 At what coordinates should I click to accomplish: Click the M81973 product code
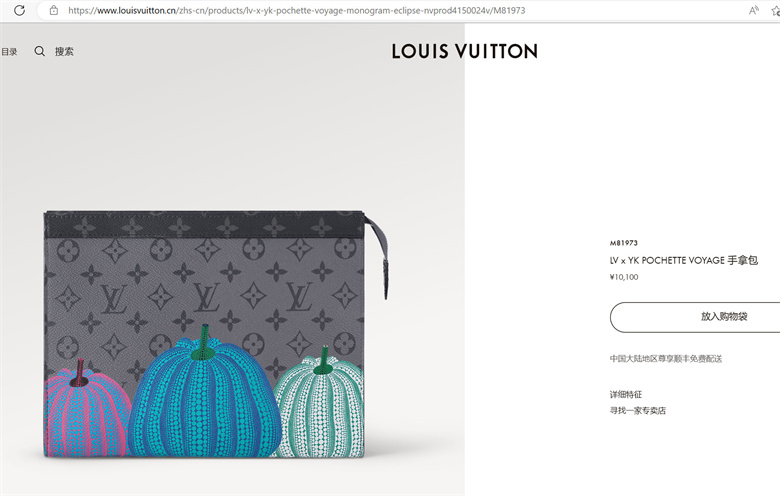[x=624, y=243]
